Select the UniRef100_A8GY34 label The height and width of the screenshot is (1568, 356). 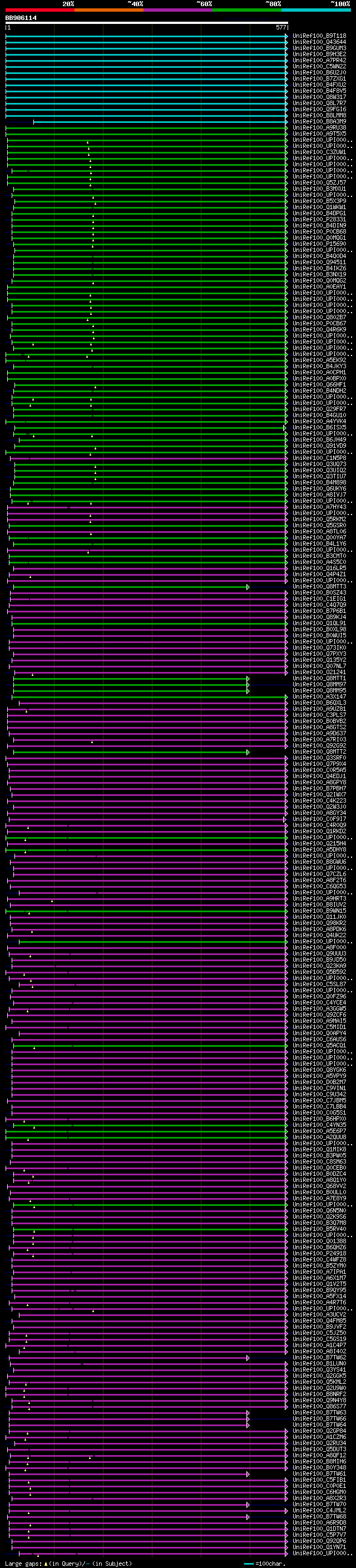point(319,813)
